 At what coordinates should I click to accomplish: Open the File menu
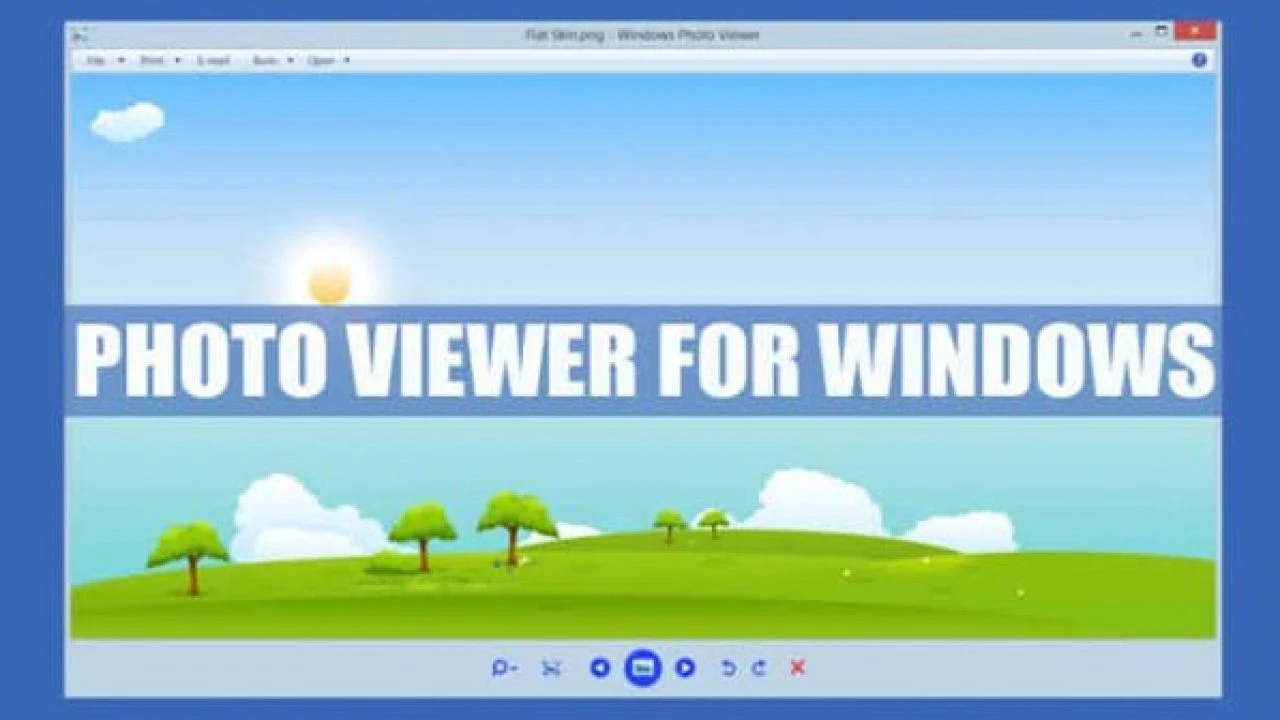(96, 61)
